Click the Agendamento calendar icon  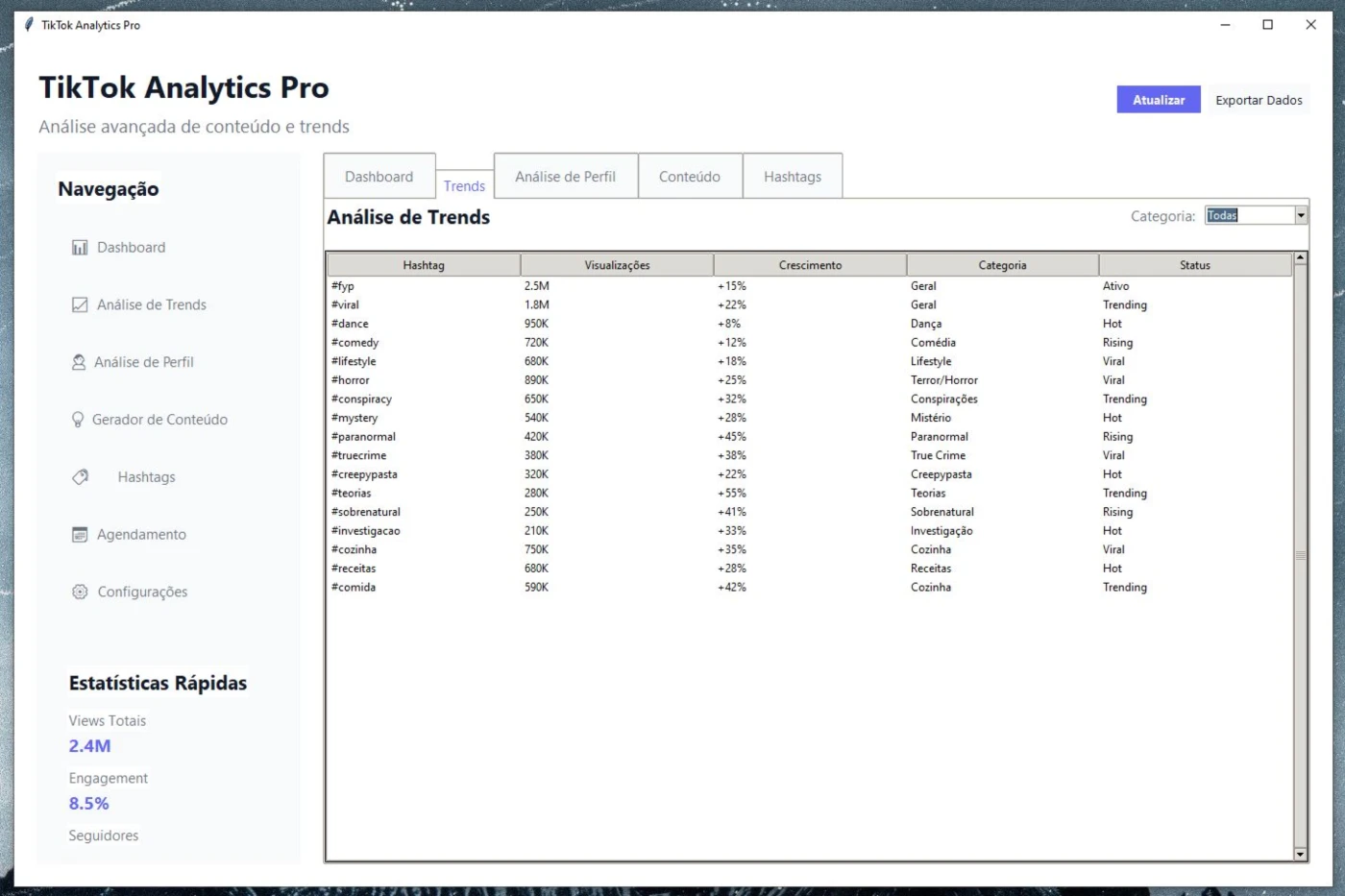click(80, 535)
